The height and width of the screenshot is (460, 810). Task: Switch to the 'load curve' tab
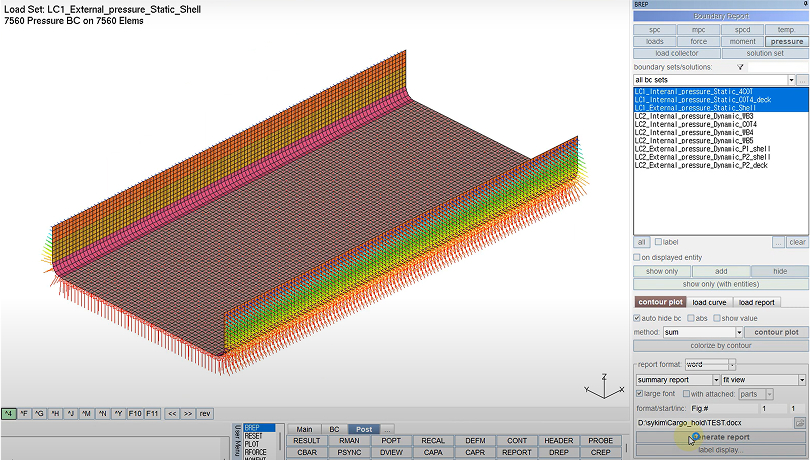click(709, 302)
